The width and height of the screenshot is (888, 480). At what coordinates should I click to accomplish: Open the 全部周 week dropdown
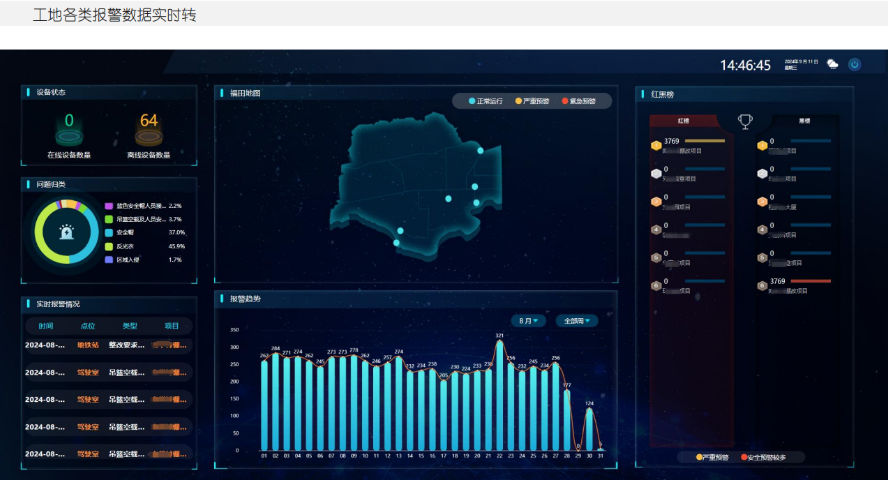(x=576, y=321)
